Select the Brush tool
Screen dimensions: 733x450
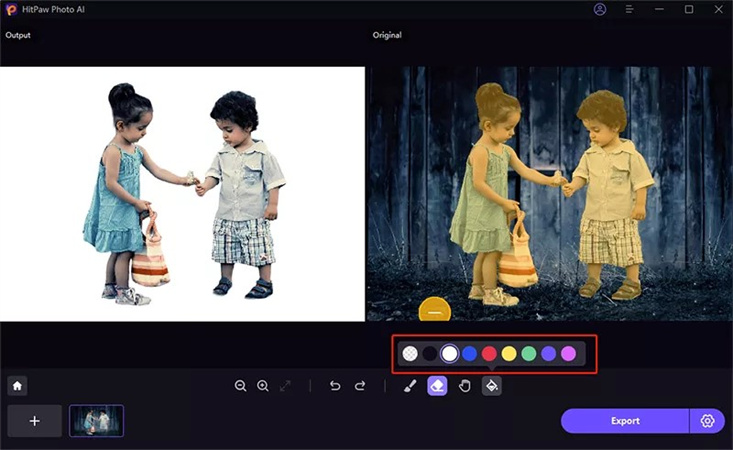pyautogui.click(x=409, y=386)
